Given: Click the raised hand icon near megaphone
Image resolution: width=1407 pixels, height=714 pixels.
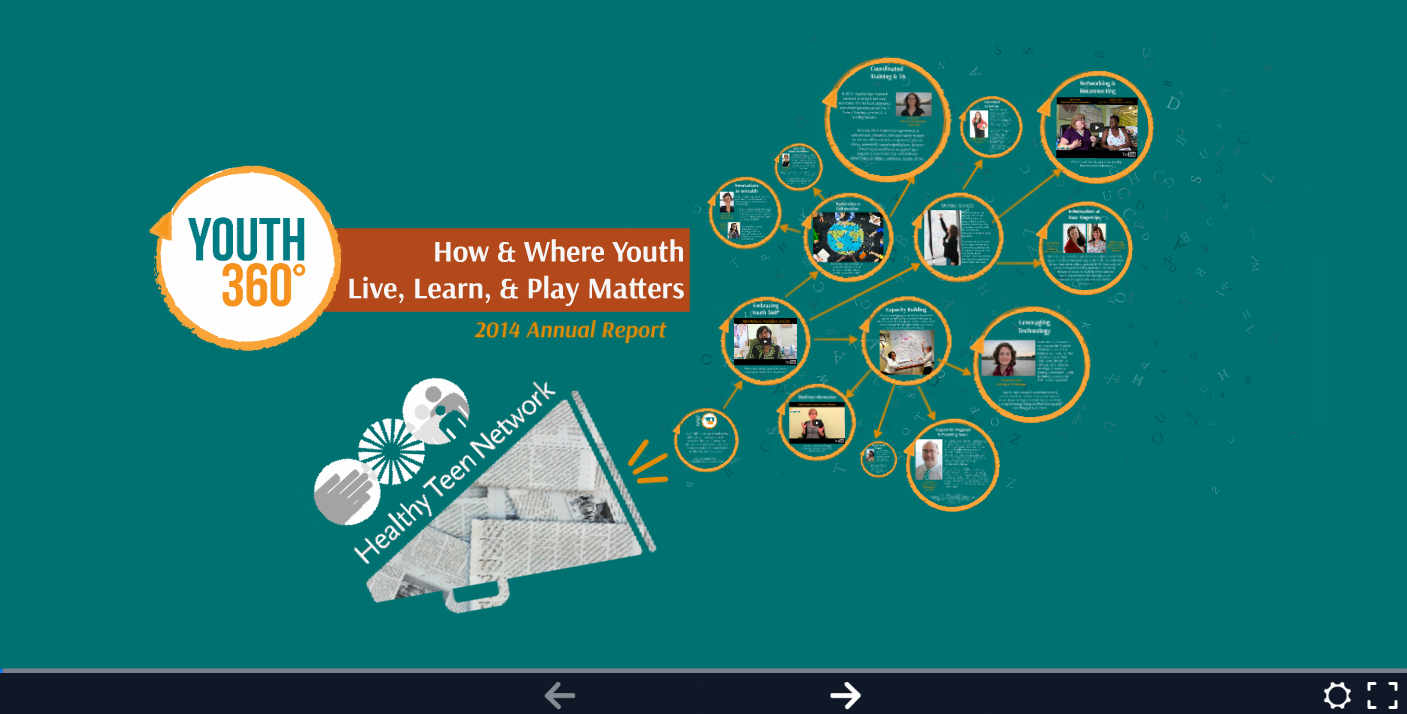Looking at the screenshot, I should (346, 492).
